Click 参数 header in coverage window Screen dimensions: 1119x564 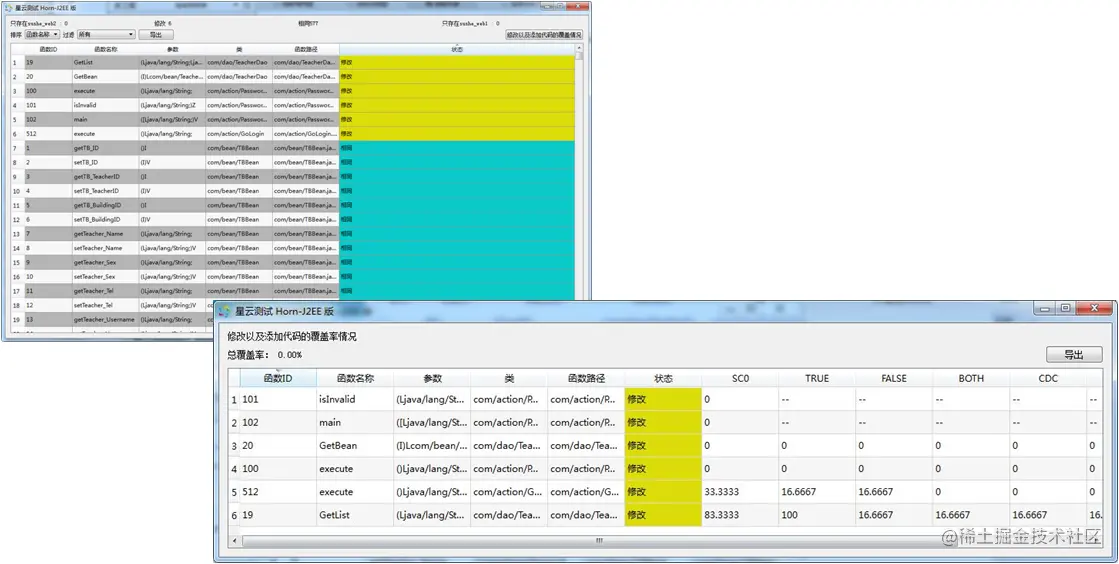(x=432, y=378)
